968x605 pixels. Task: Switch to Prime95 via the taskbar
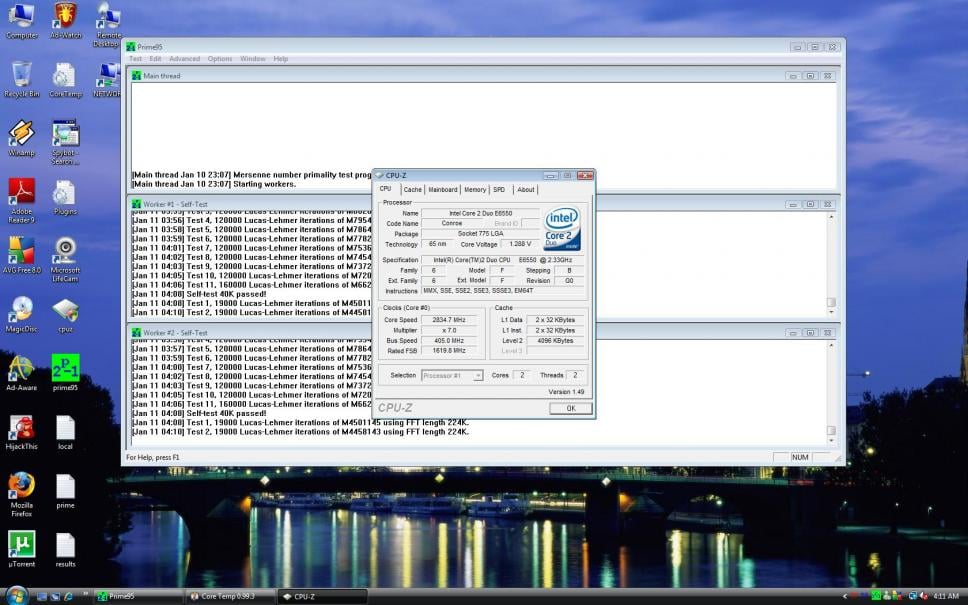[x=138, y=596]
